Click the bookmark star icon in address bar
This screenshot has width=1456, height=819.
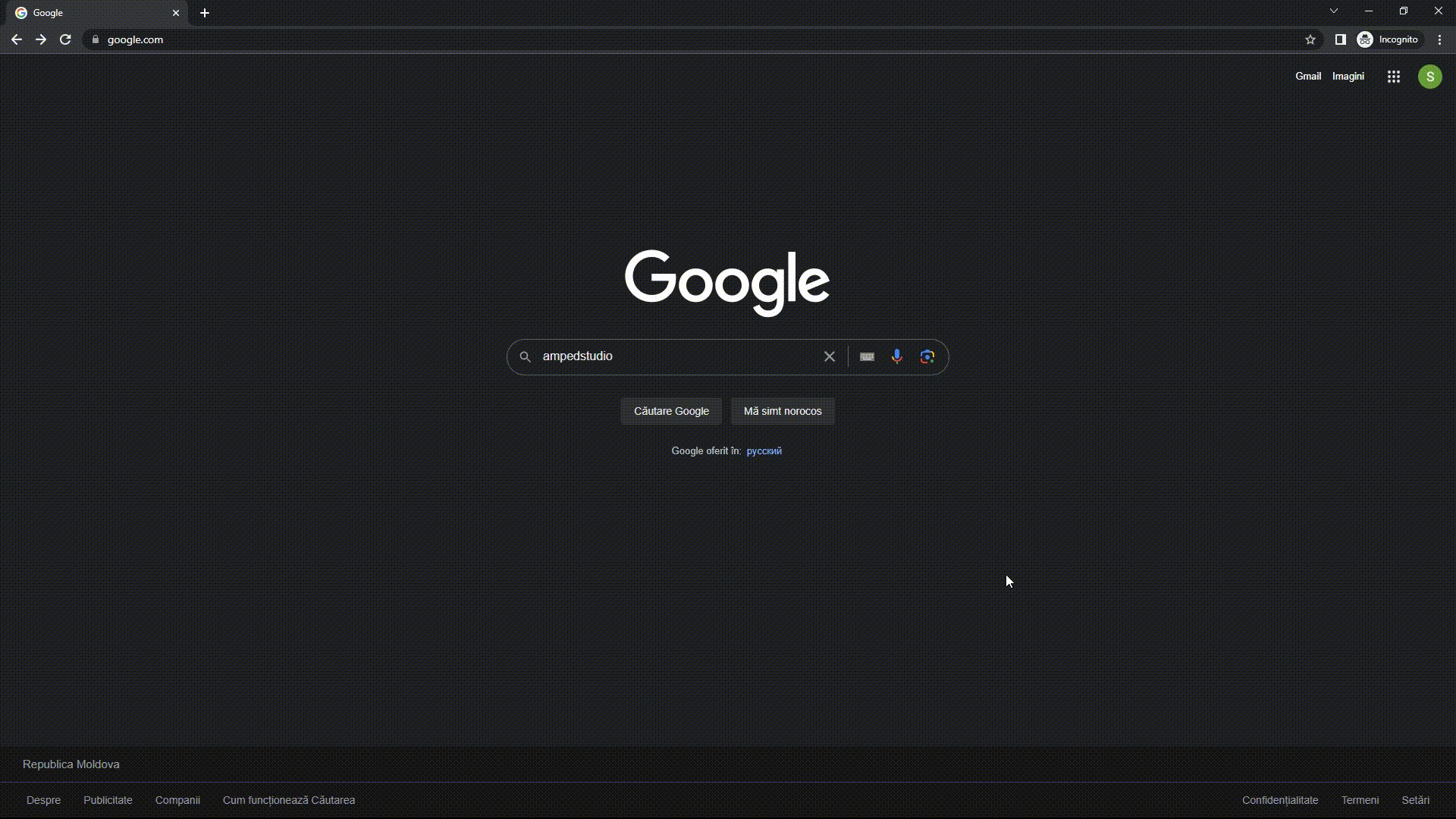(1310, 40)
